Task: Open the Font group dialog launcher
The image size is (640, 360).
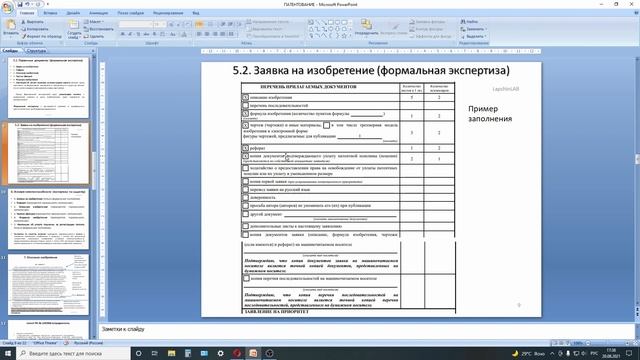Action: (190, 43)
